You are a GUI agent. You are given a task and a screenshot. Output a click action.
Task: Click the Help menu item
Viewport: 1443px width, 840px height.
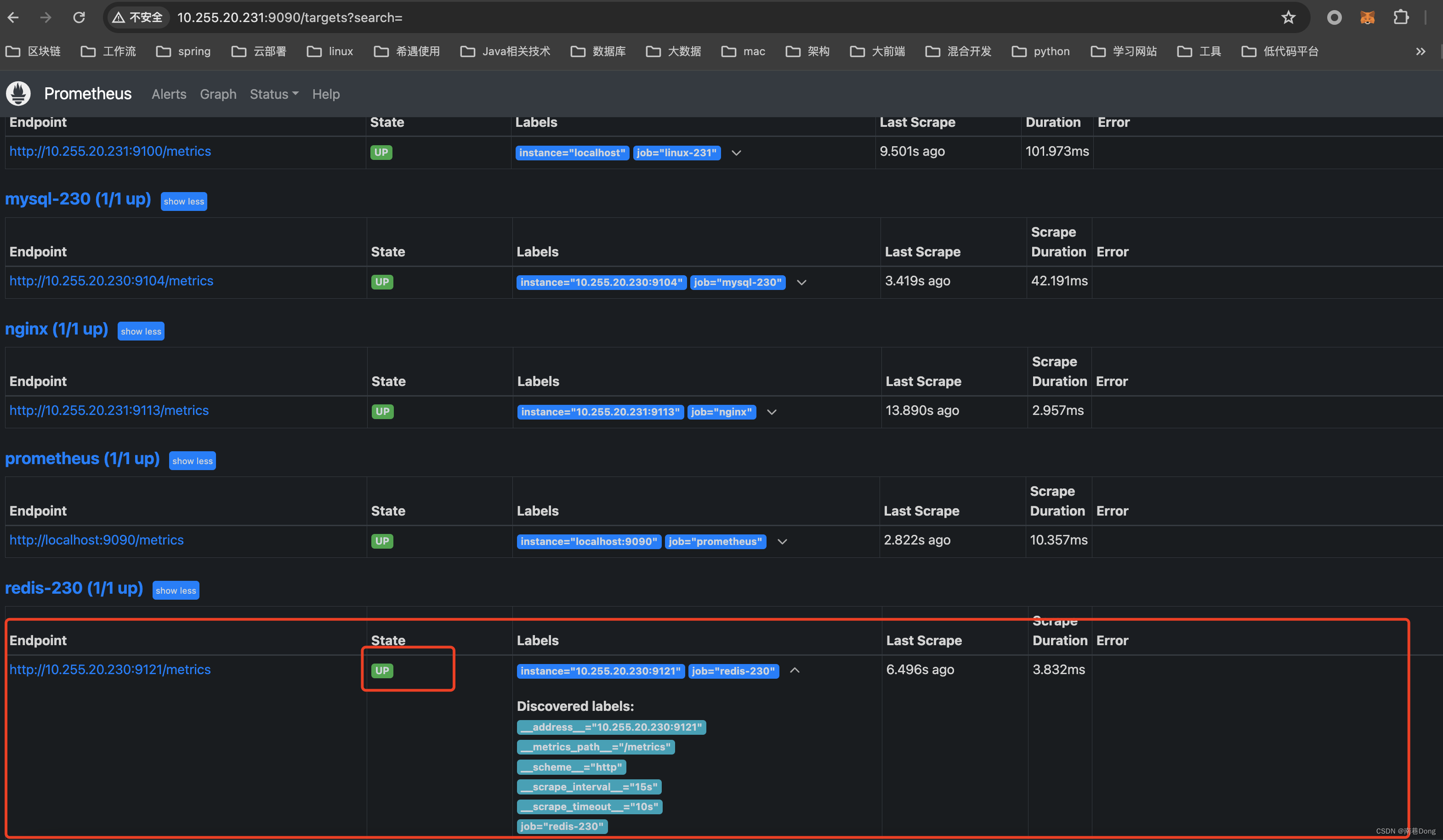pos(325,93)
